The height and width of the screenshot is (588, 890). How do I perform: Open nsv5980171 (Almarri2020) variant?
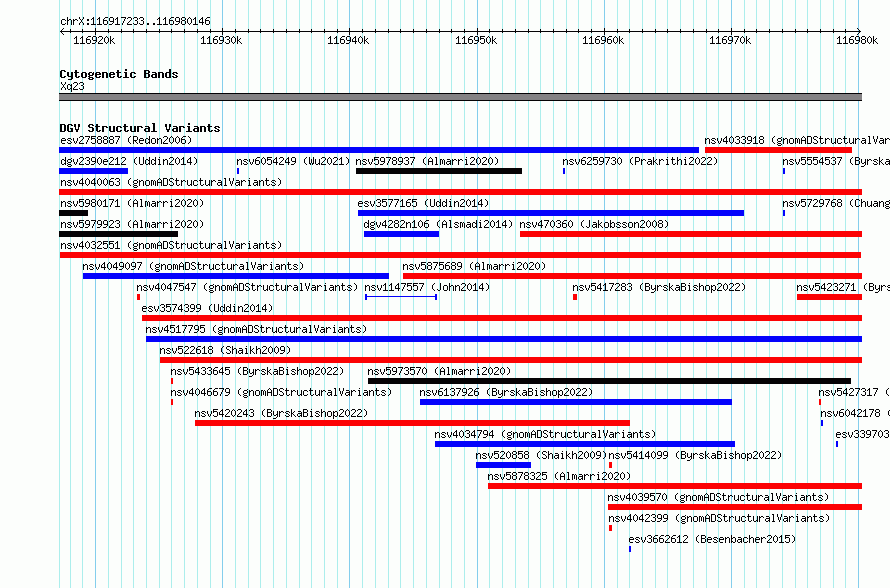coord(132,203)
